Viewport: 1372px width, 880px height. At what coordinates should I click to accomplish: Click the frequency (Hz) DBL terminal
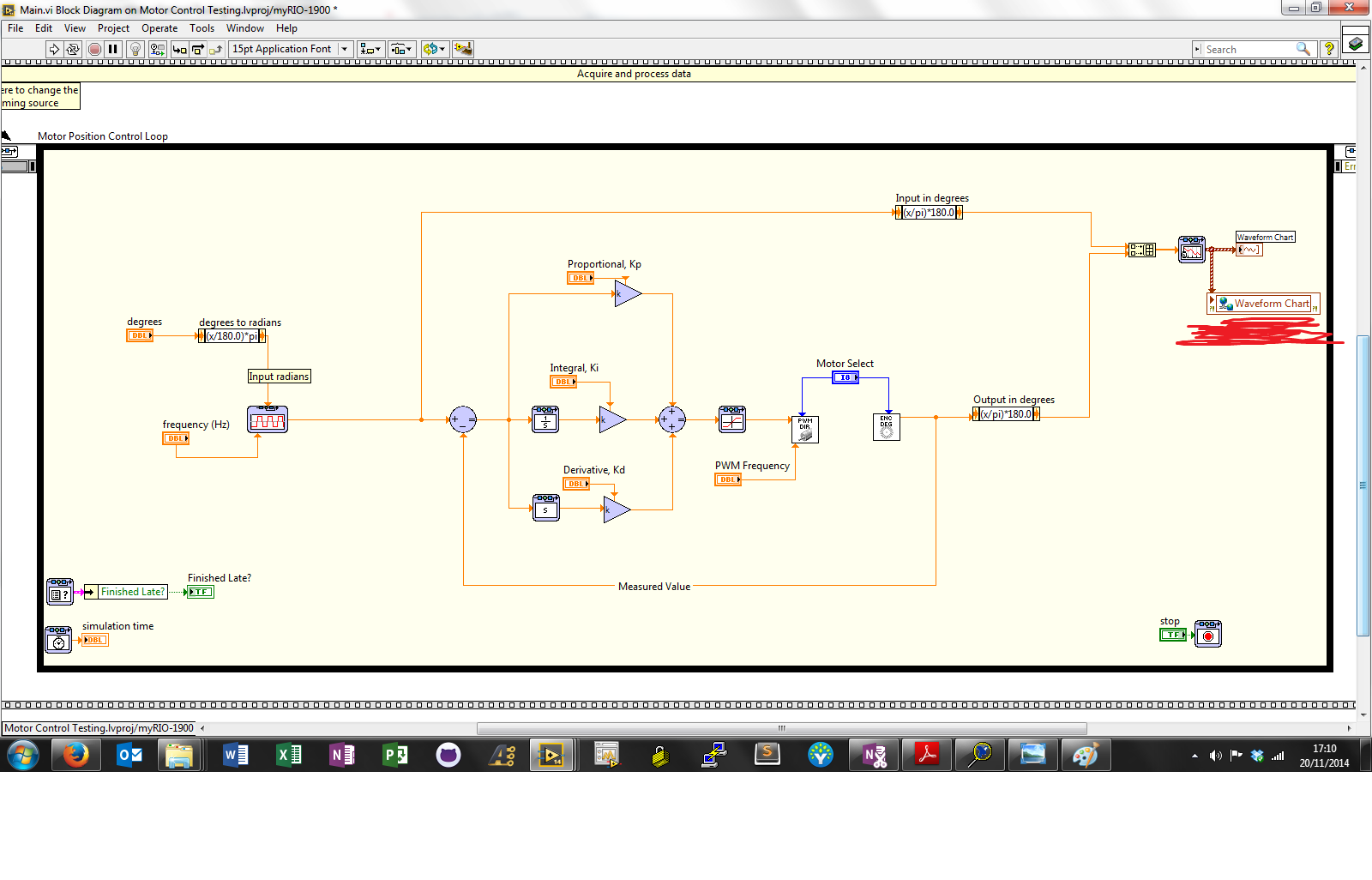point(176,438)
